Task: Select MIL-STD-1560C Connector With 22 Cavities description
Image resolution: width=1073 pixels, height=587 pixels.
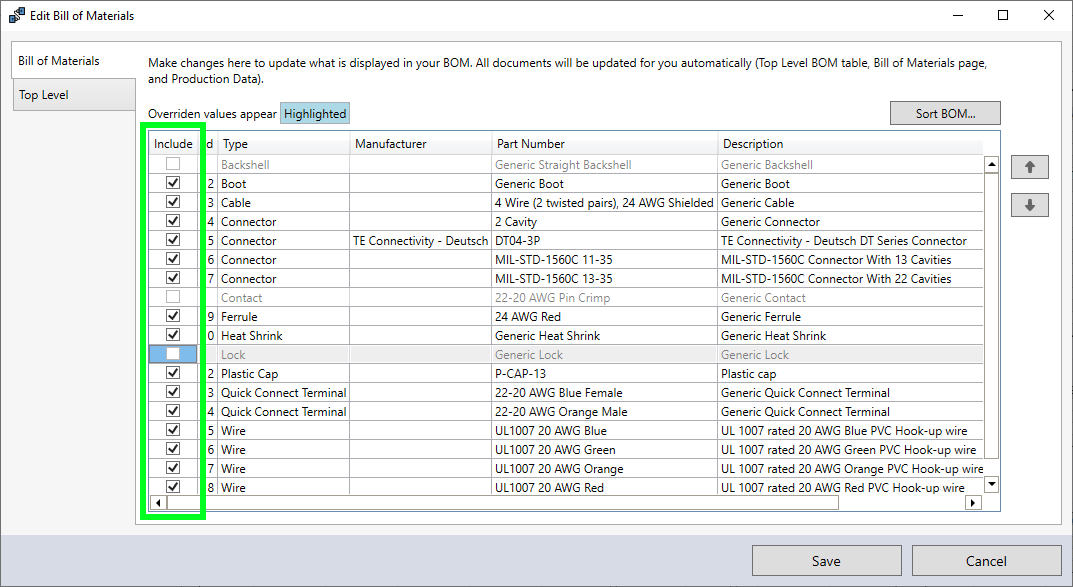Action: (851, 278)
